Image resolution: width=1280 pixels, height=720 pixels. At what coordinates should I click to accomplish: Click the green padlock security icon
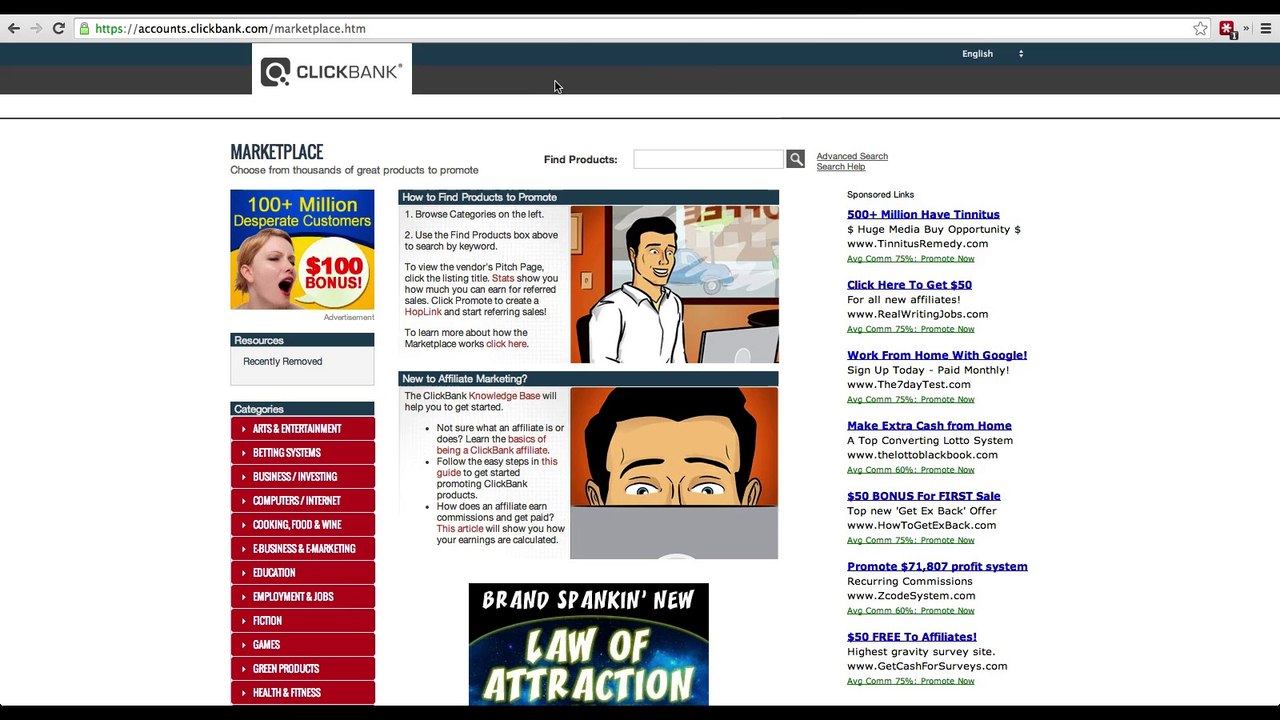click(x=85, y=28)
